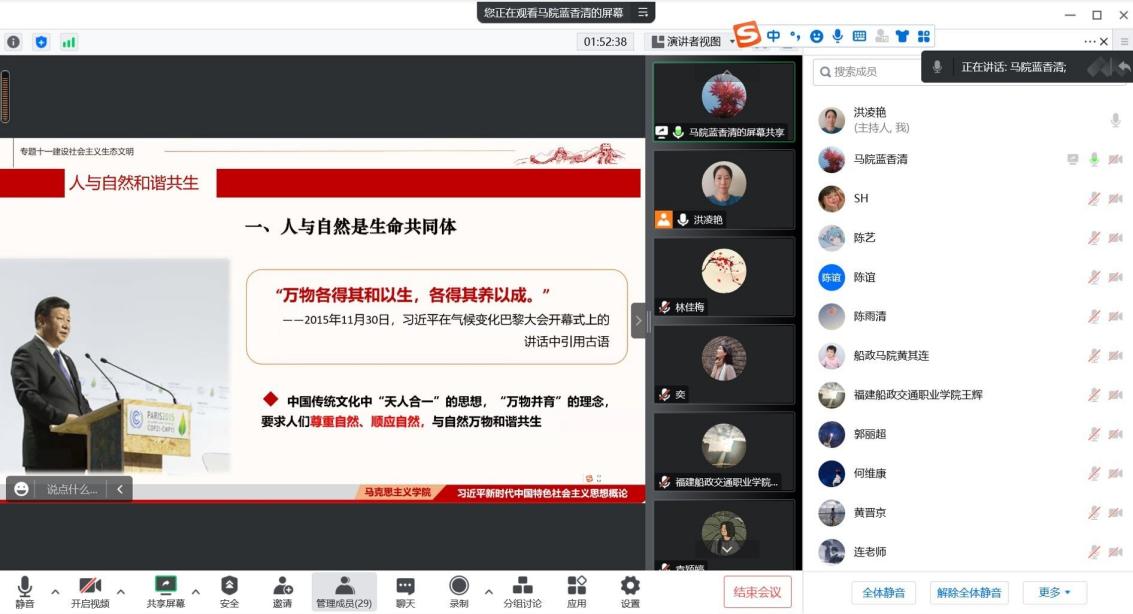Open the Apps (应用) icon
The height and width of the screenshot is (614, 1133).
pyautogui.click(x=576, y=590)
